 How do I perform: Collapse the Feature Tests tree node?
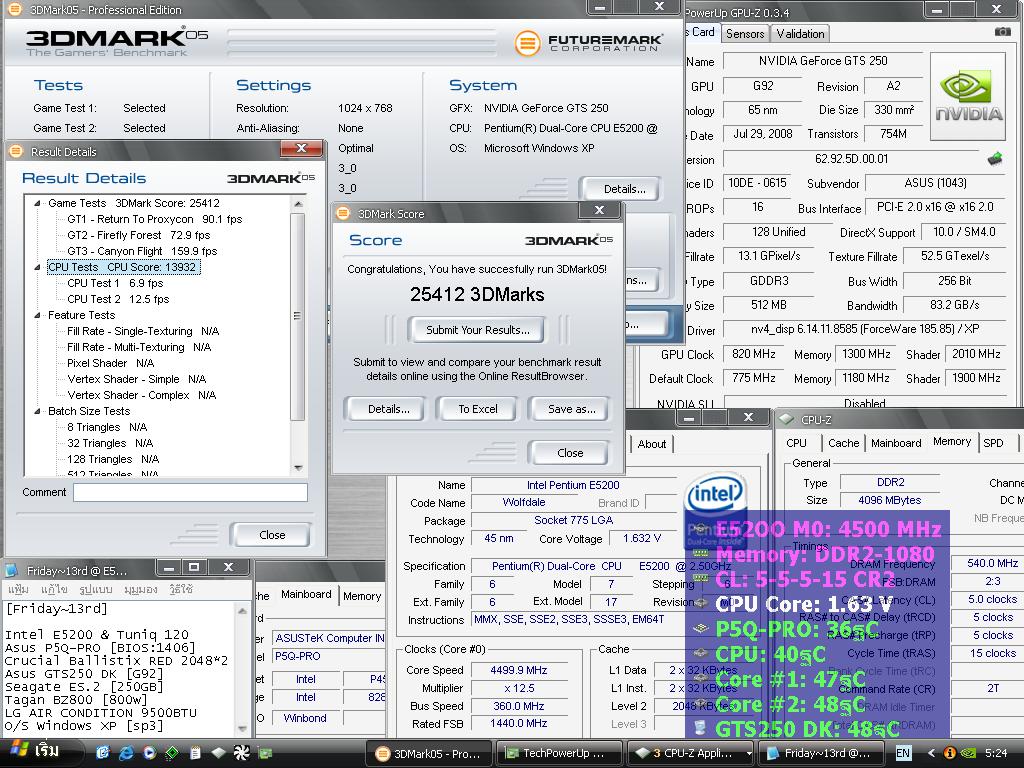[37, 315]
